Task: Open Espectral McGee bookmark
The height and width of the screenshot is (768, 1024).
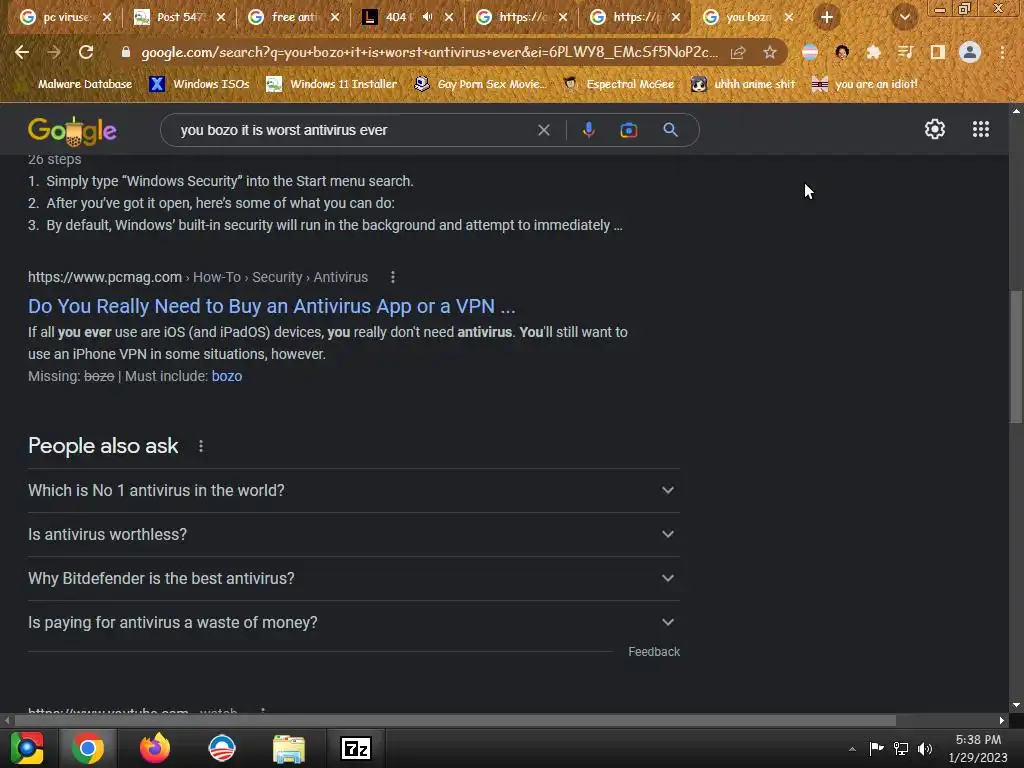Action: point(618,84)
